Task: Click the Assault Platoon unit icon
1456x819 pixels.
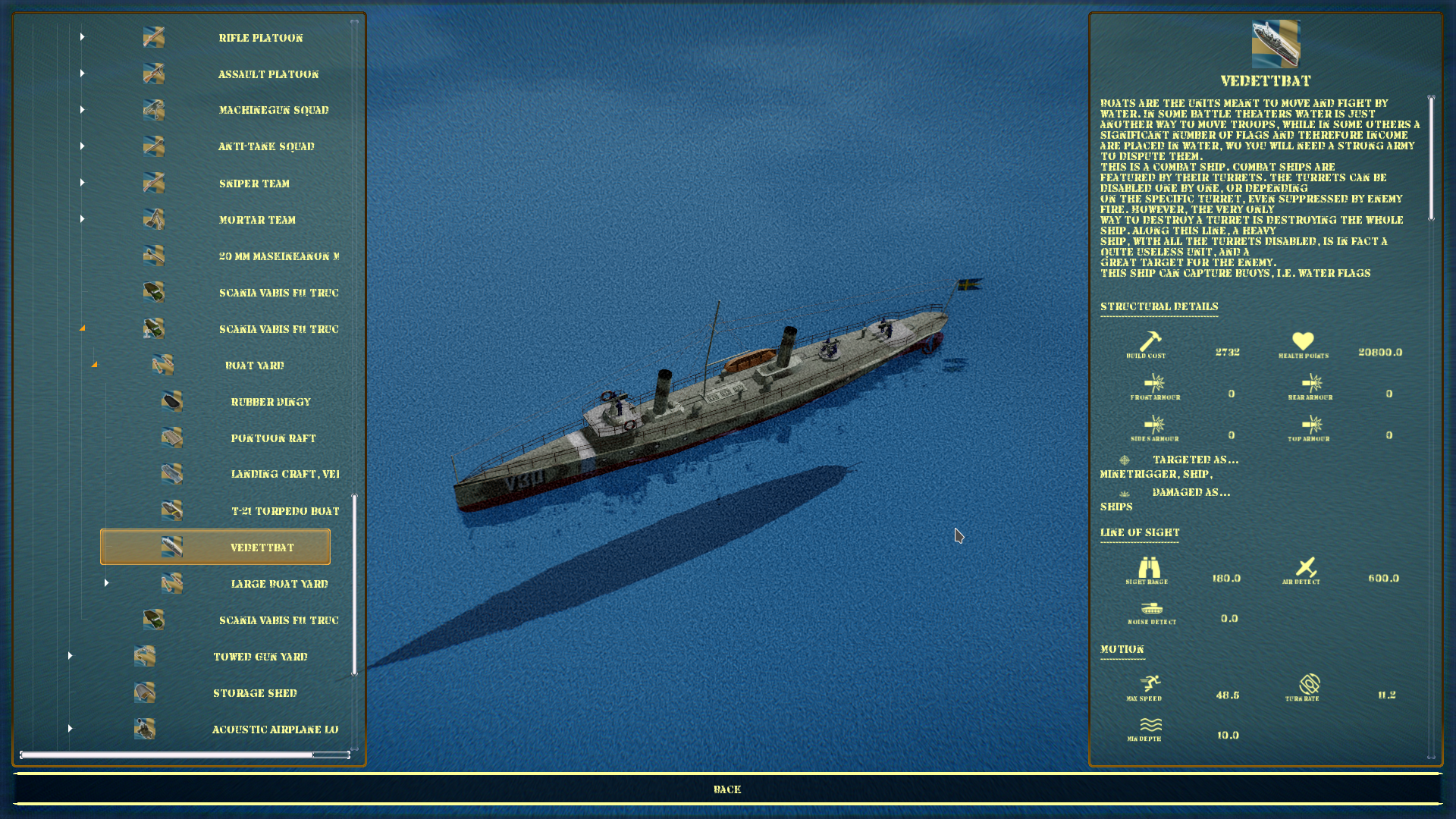Action: [154, 74]
